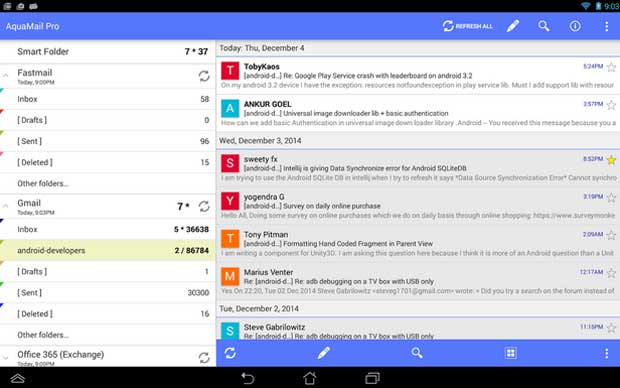Image resolution: width=620 pixels, height=388 pixels.
Task: Select sweety fx message via S avatar
Action: 230,163
